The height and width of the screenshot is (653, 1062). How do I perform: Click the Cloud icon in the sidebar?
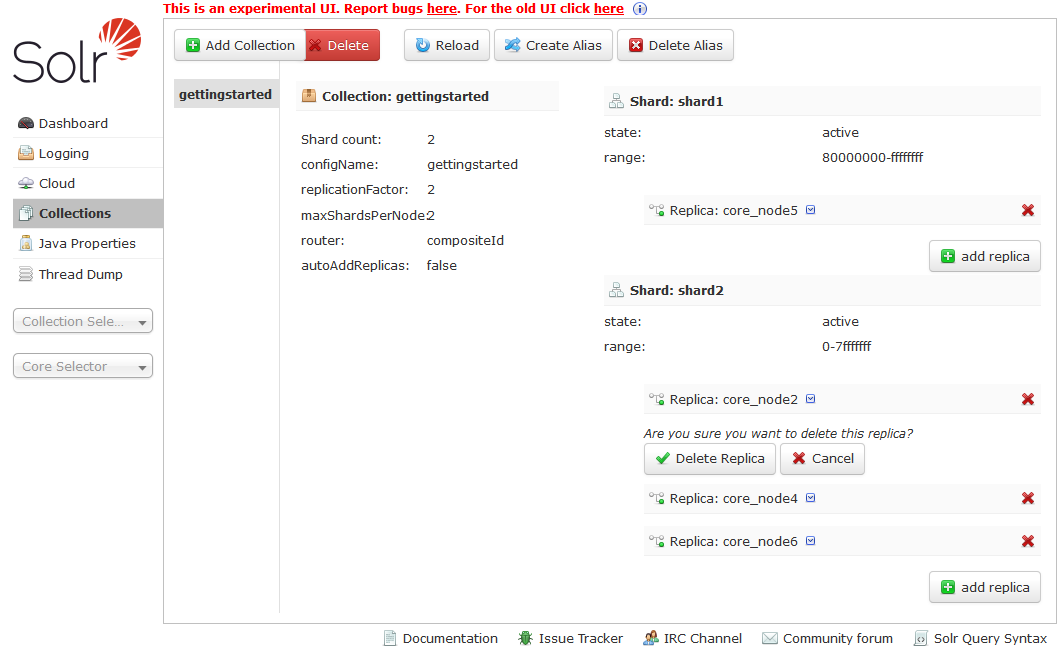pos(26,183)
